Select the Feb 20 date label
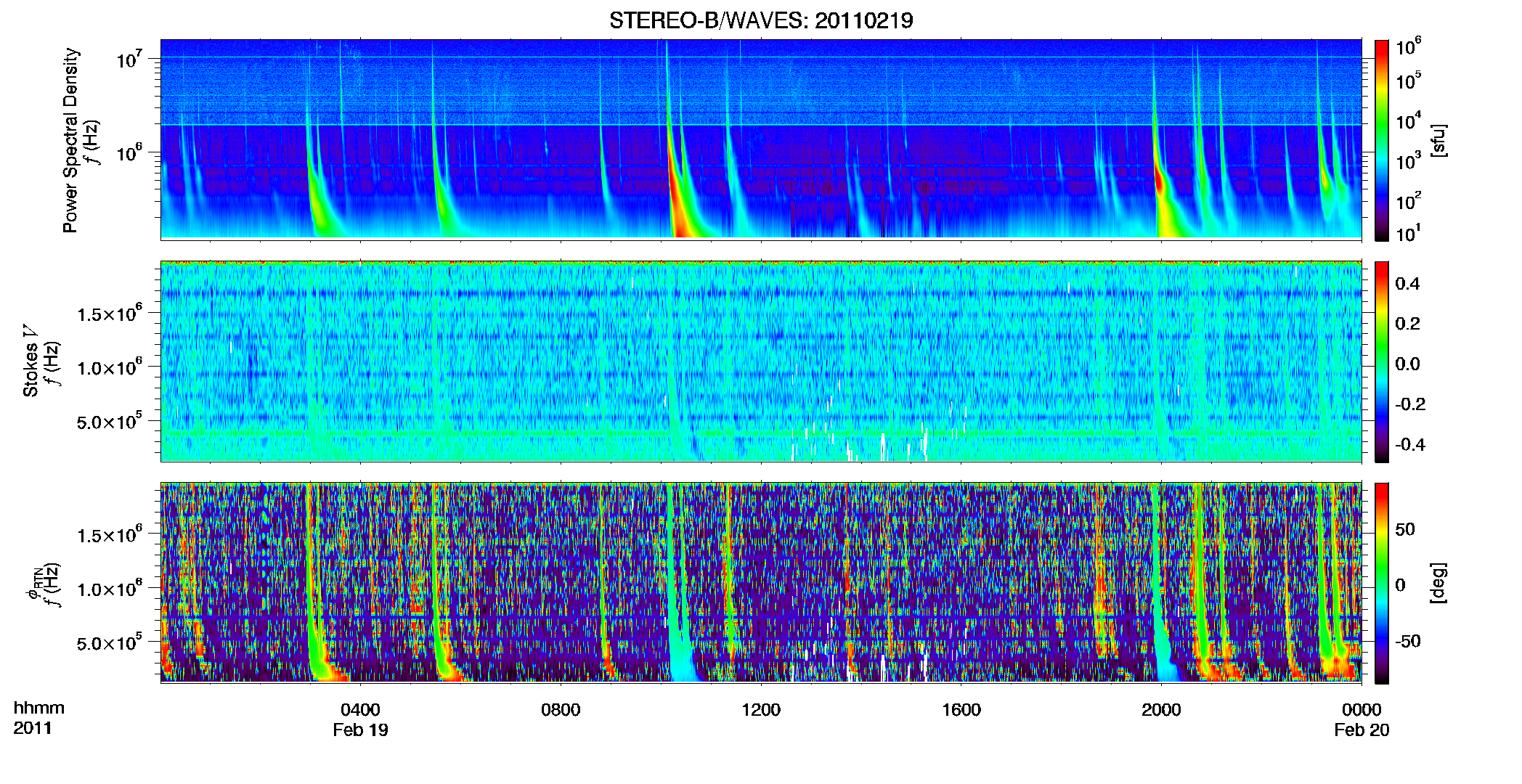The height and width of the screenshot is (784, 1522). pyautogui.click(x=1362, y=730)
